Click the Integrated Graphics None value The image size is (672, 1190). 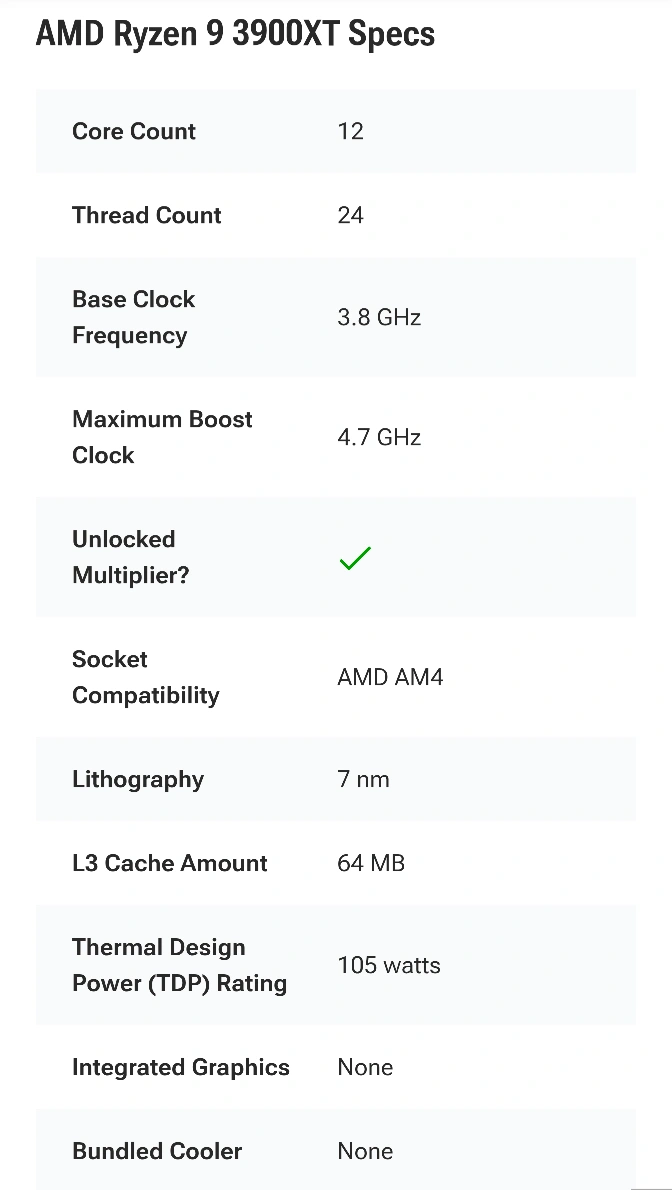click(x=365, y=1068)
